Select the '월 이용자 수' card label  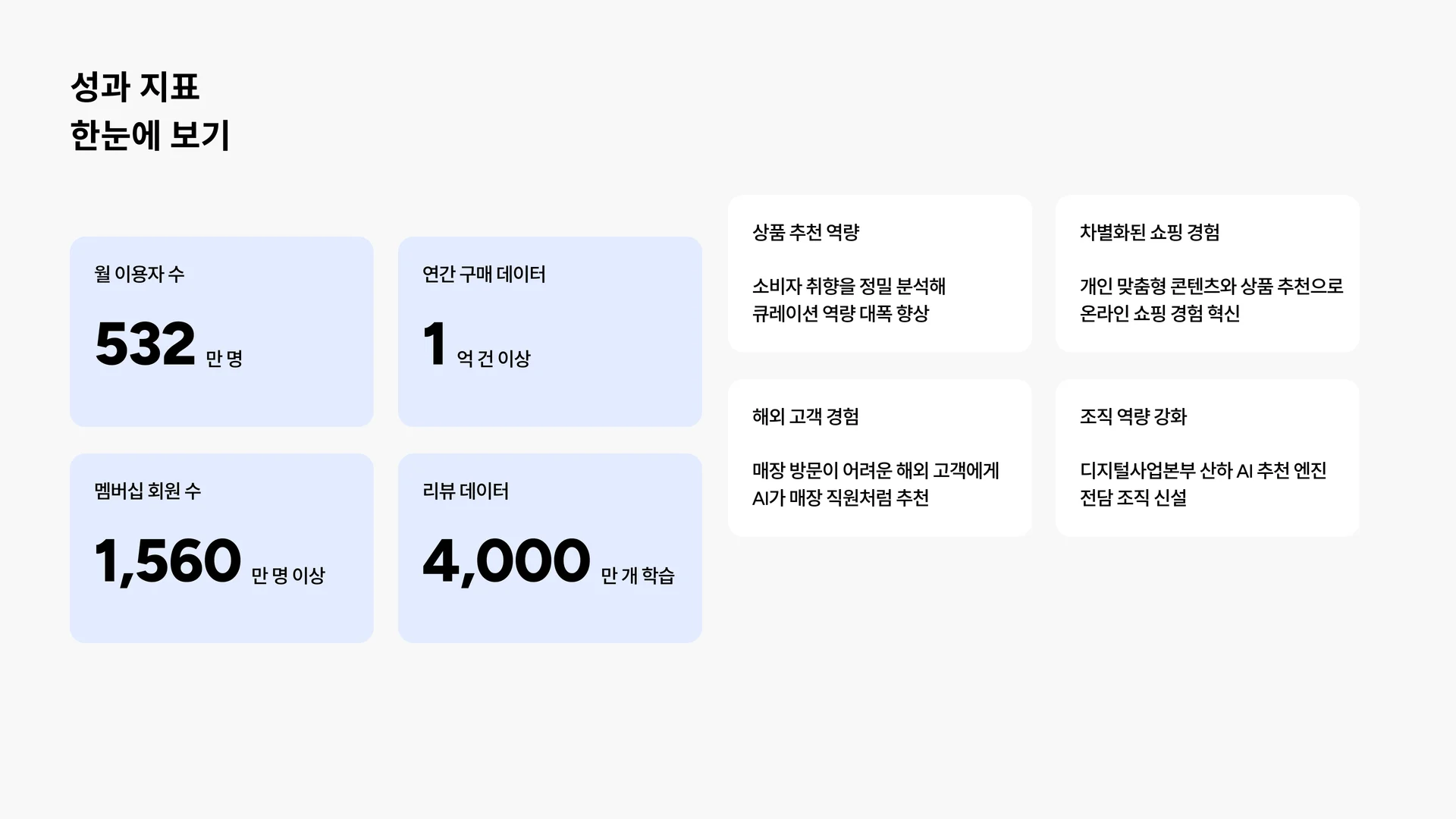[x=139, y=274]
